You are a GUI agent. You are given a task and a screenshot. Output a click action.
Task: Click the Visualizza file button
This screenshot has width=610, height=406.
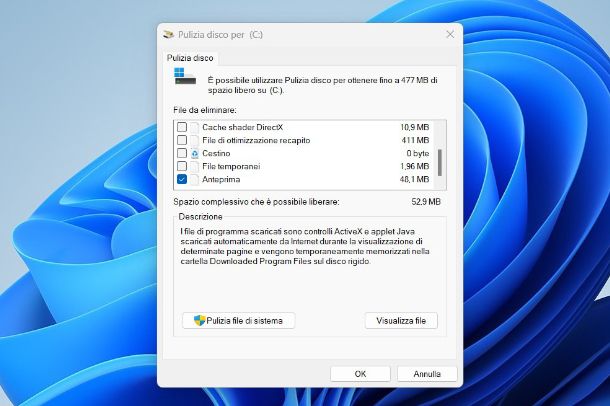coord(401,321)
